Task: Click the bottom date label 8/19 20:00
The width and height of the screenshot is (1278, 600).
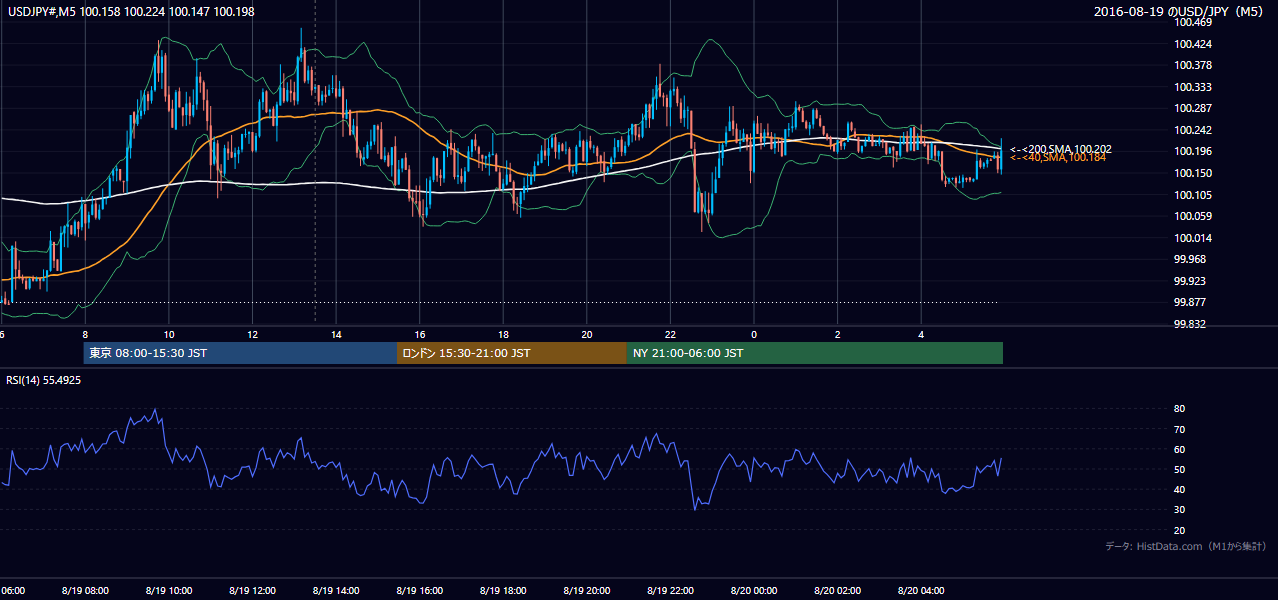Action: pyautogui.click(x=586, y=590)
